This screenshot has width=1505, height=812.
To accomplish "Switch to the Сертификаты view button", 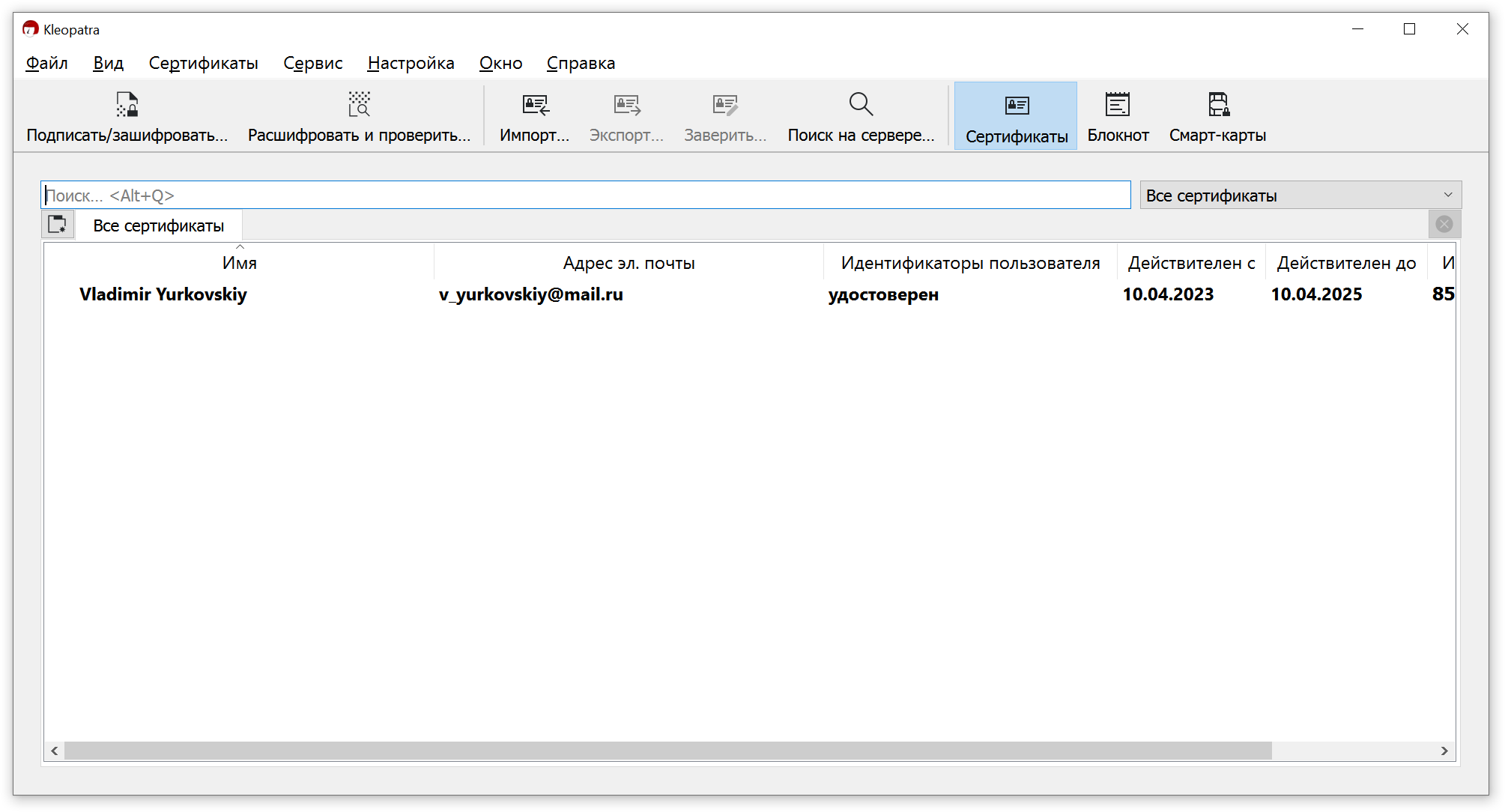I will pos(1016,117).
